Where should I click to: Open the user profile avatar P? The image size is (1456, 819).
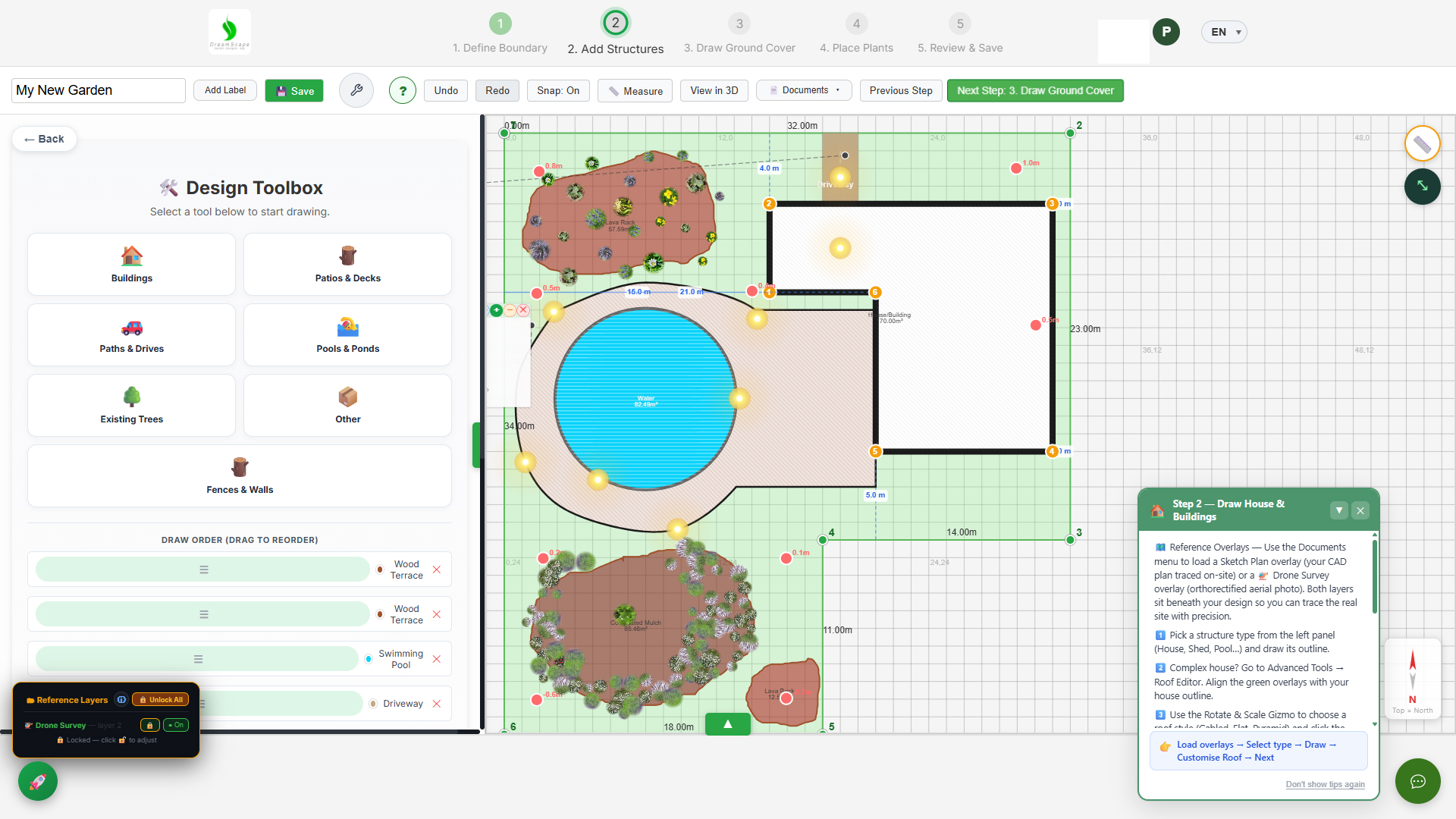pos(1166,32)
